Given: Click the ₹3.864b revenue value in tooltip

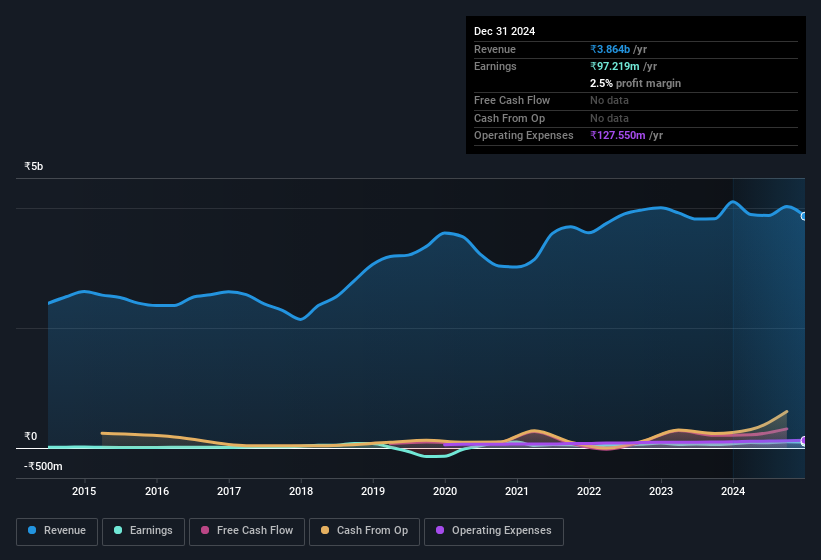Looking at the screenshot, I should pyautogui.click(x=610, y=49).
